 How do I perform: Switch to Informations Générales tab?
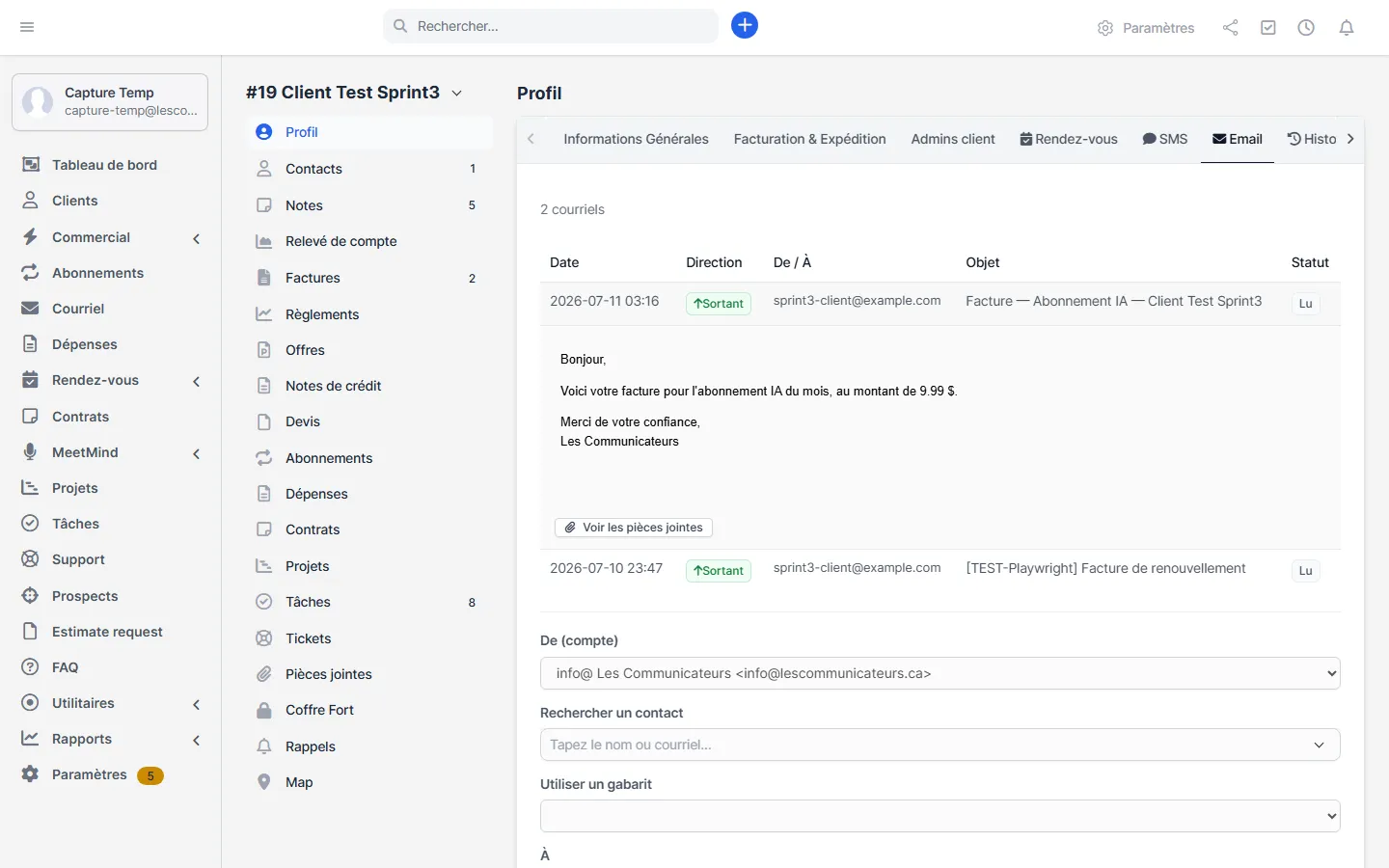coord(636,139)
